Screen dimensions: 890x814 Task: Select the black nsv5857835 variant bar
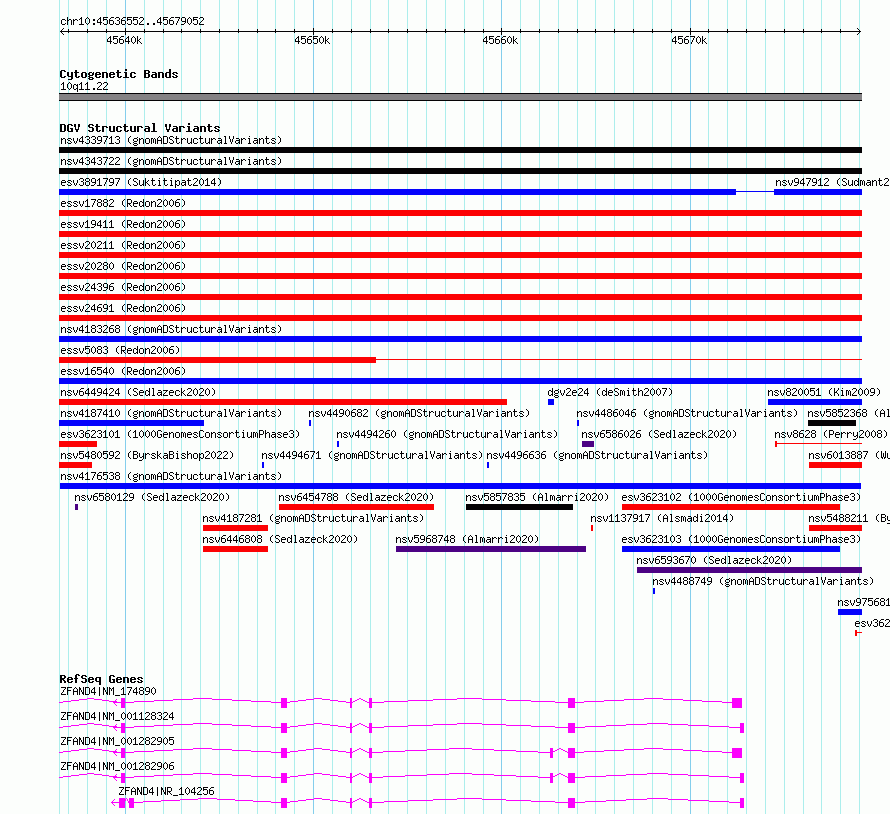pyautogui.click(x=519, y=507)
